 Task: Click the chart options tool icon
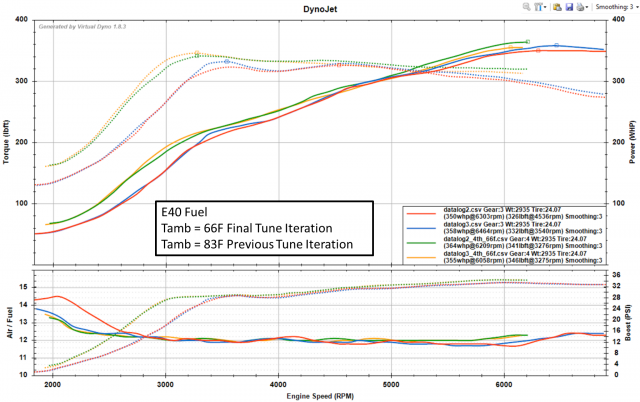point(538,7)
